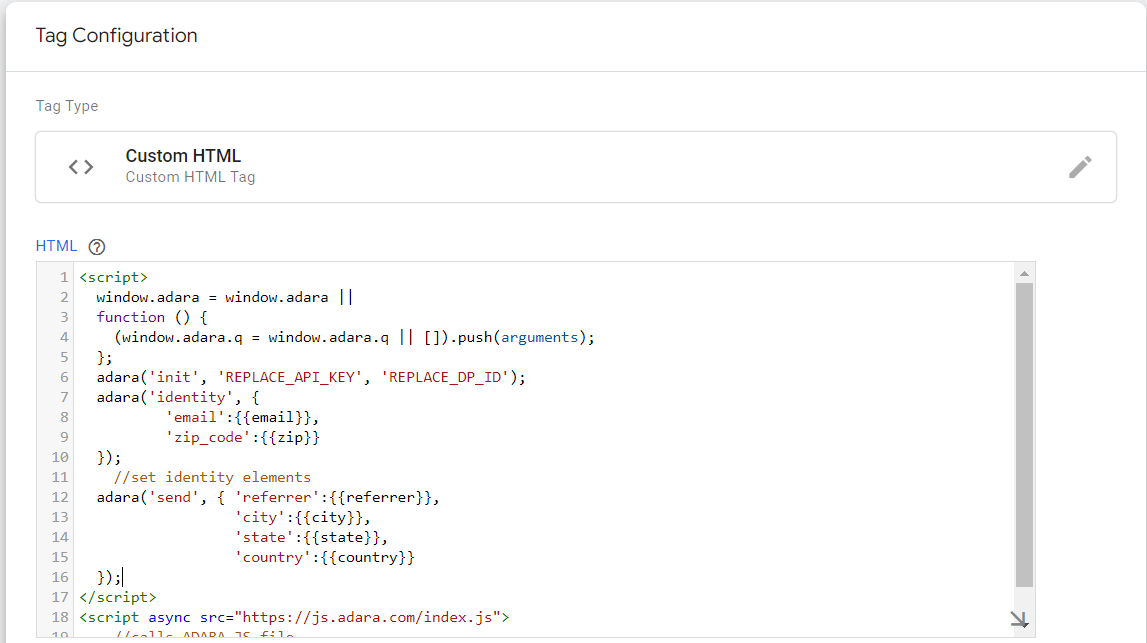Click the Tag Type label
The image size is (1147, 643).
tap(67, 106)
